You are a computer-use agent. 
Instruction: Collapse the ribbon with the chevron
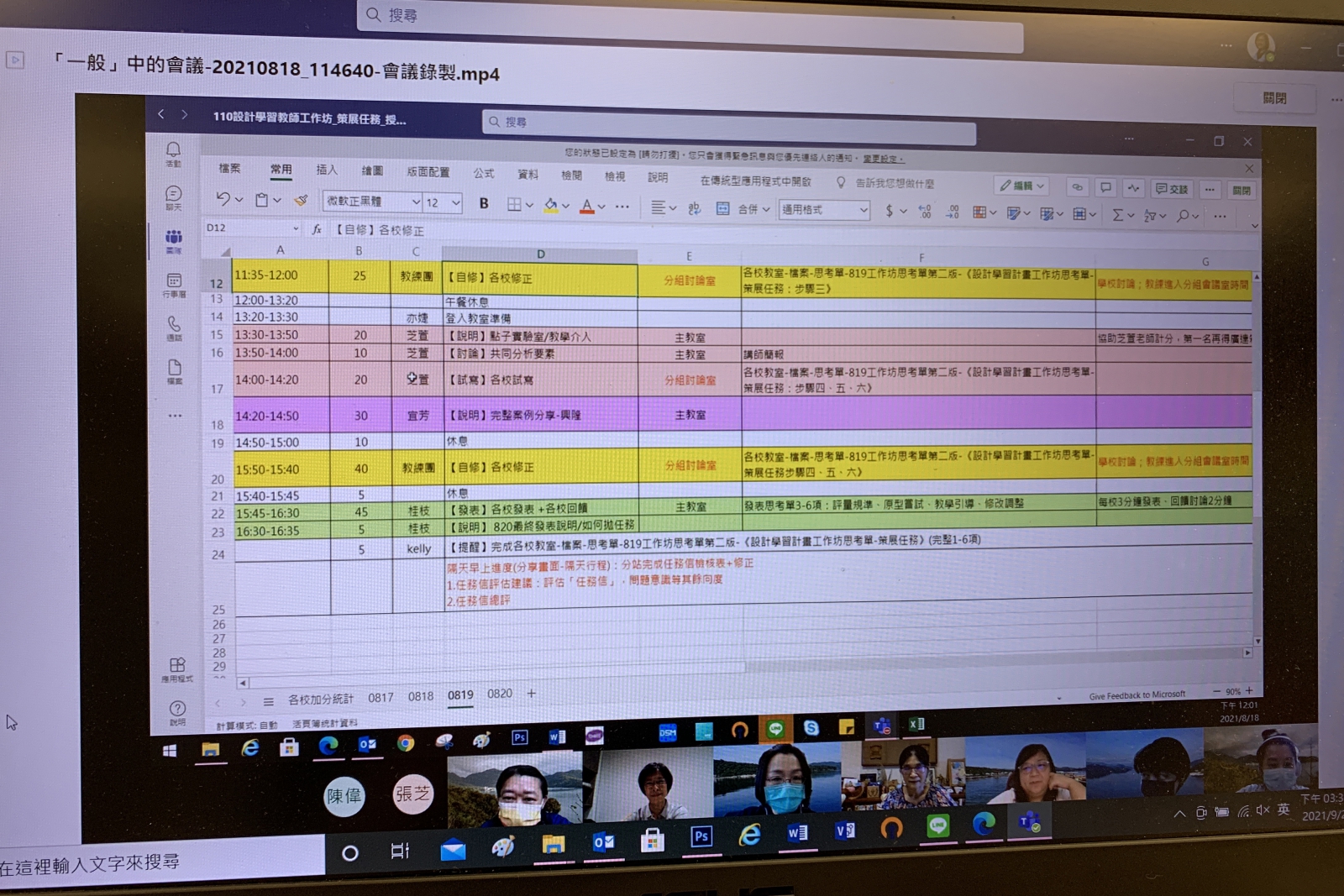click(x=1254, y=225)
